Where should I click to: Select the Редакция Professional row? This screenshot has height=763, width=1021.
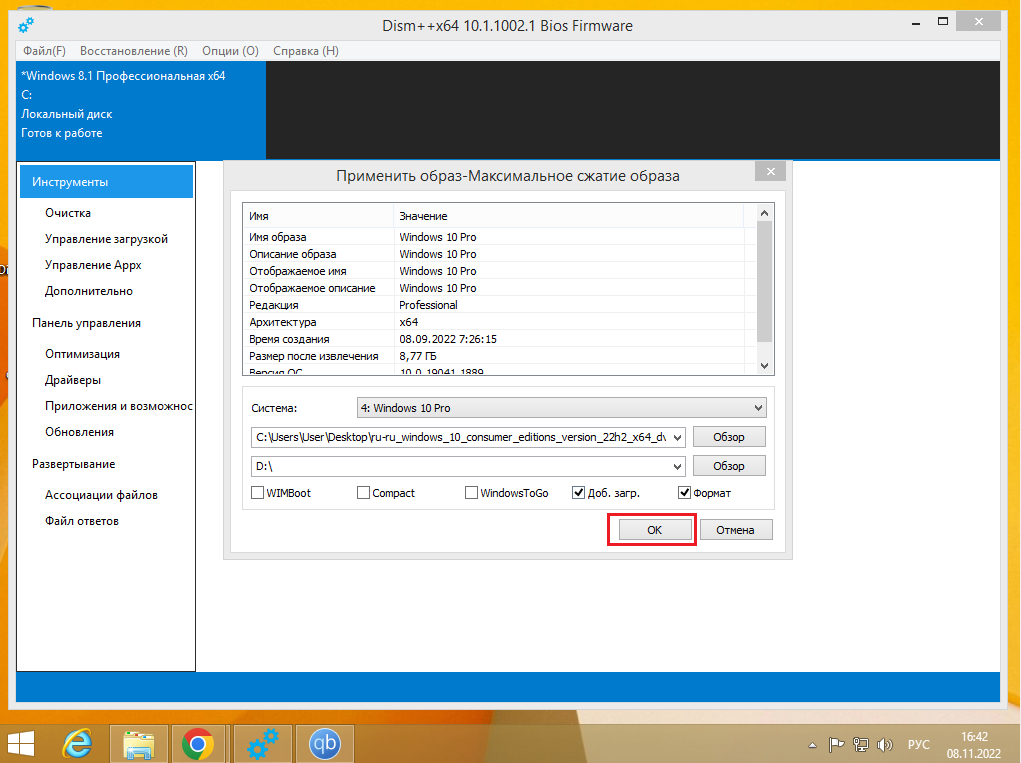click(x=499, y=305)
